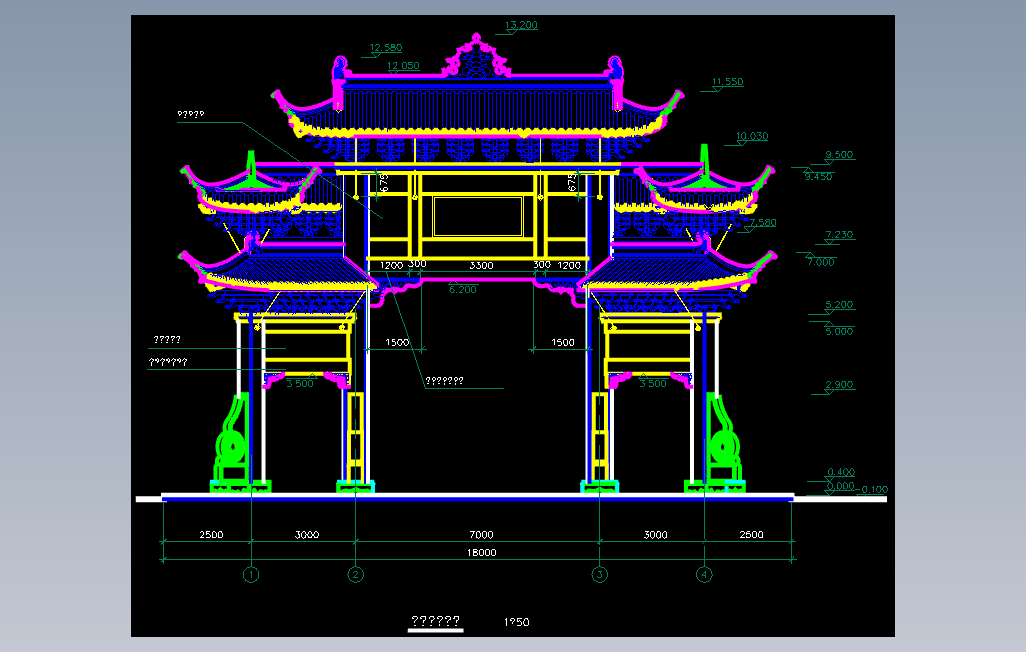
Task: Select the 3000 dimension between axes 1 and 2
Action: pyautogui.click(x=307, y=535)
